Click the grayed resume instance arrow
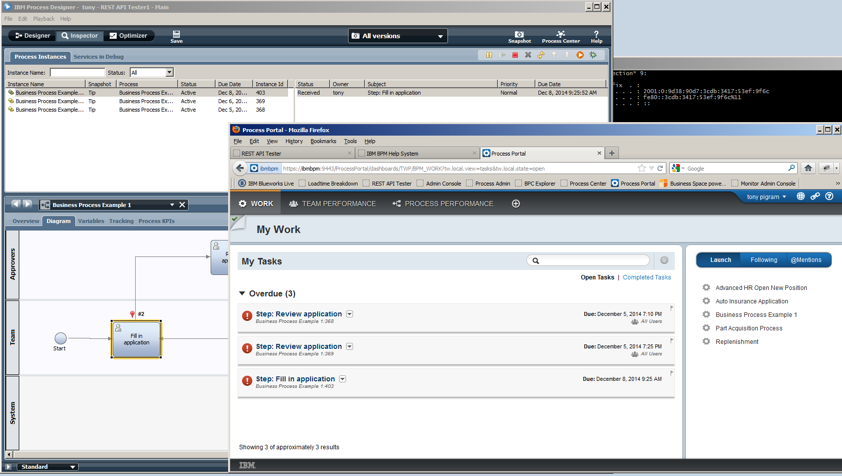Image resolution: width=842 pixels, height=476 pixels. coord(502,55)
